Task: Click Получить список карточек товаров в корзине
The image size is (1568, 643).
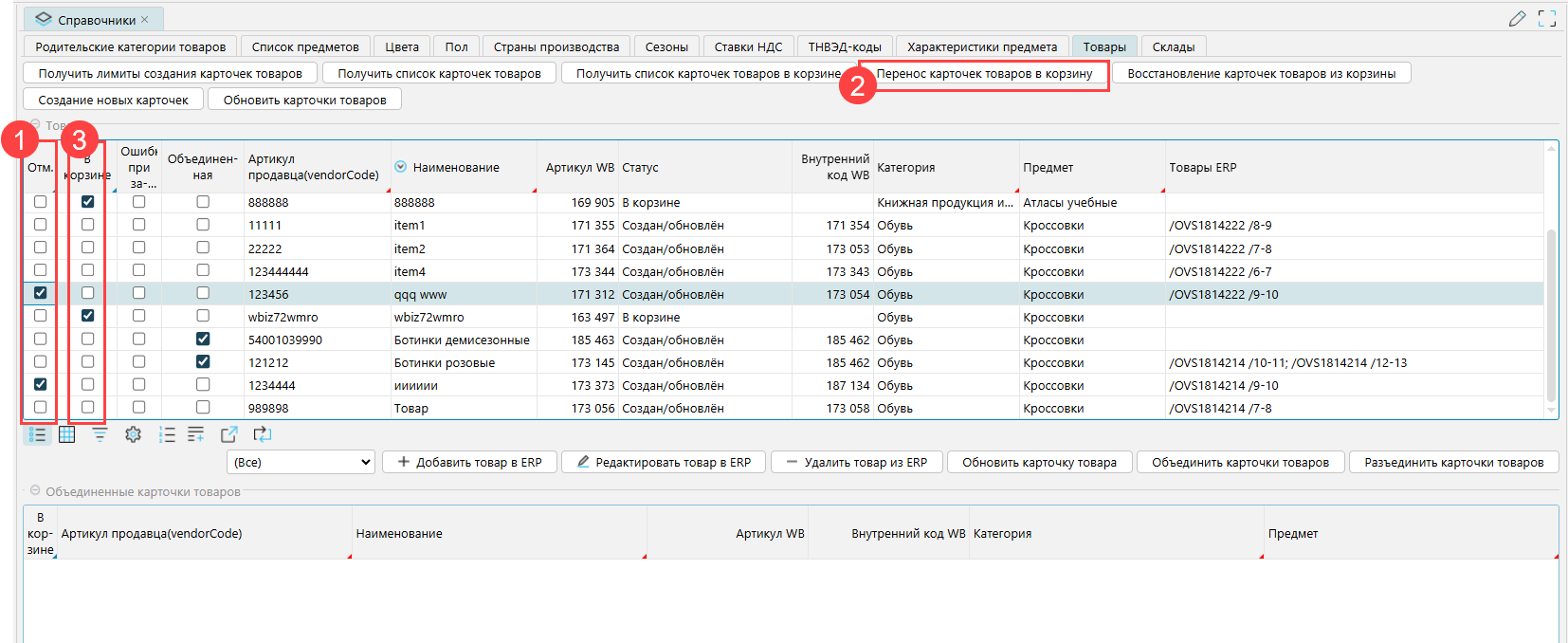Action: click(x=708, y=73)
